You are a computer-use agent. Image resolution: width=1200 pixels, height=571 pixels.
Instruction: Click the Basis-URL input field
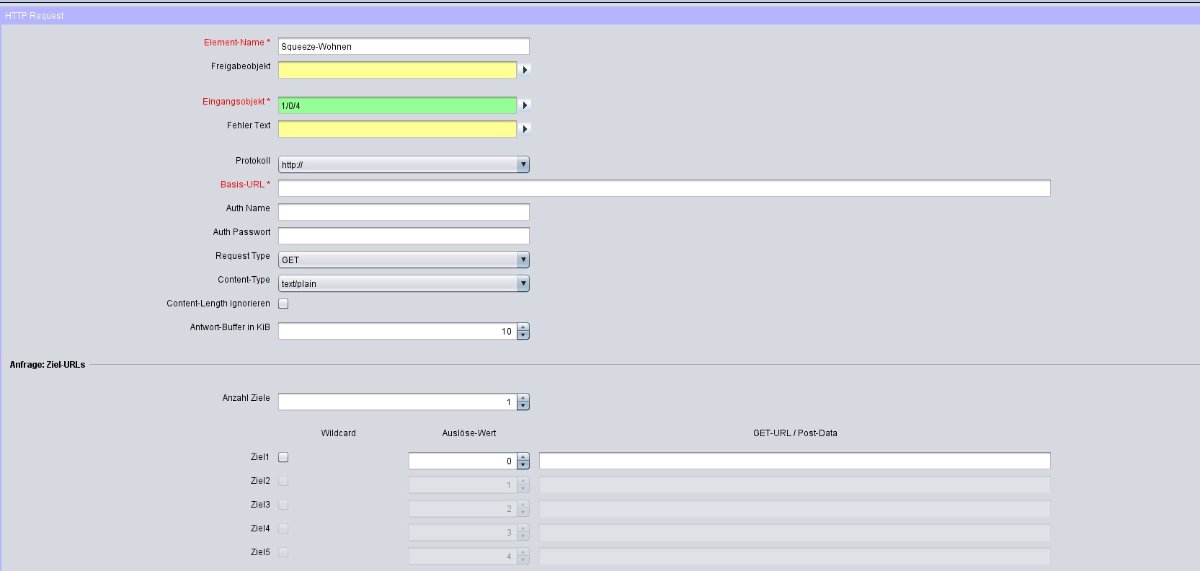[664, 188]
